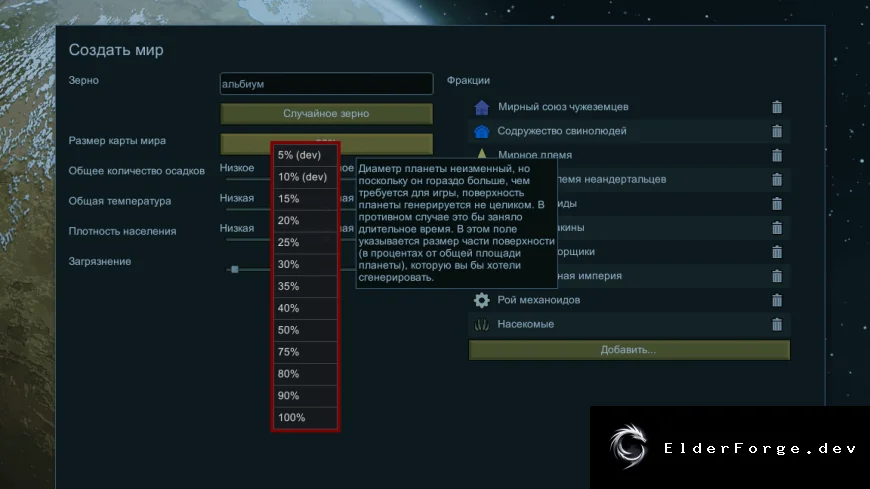870x489 pixels.
Task: Generate a seed with Случайное зерно
Action: coord(326,114)
